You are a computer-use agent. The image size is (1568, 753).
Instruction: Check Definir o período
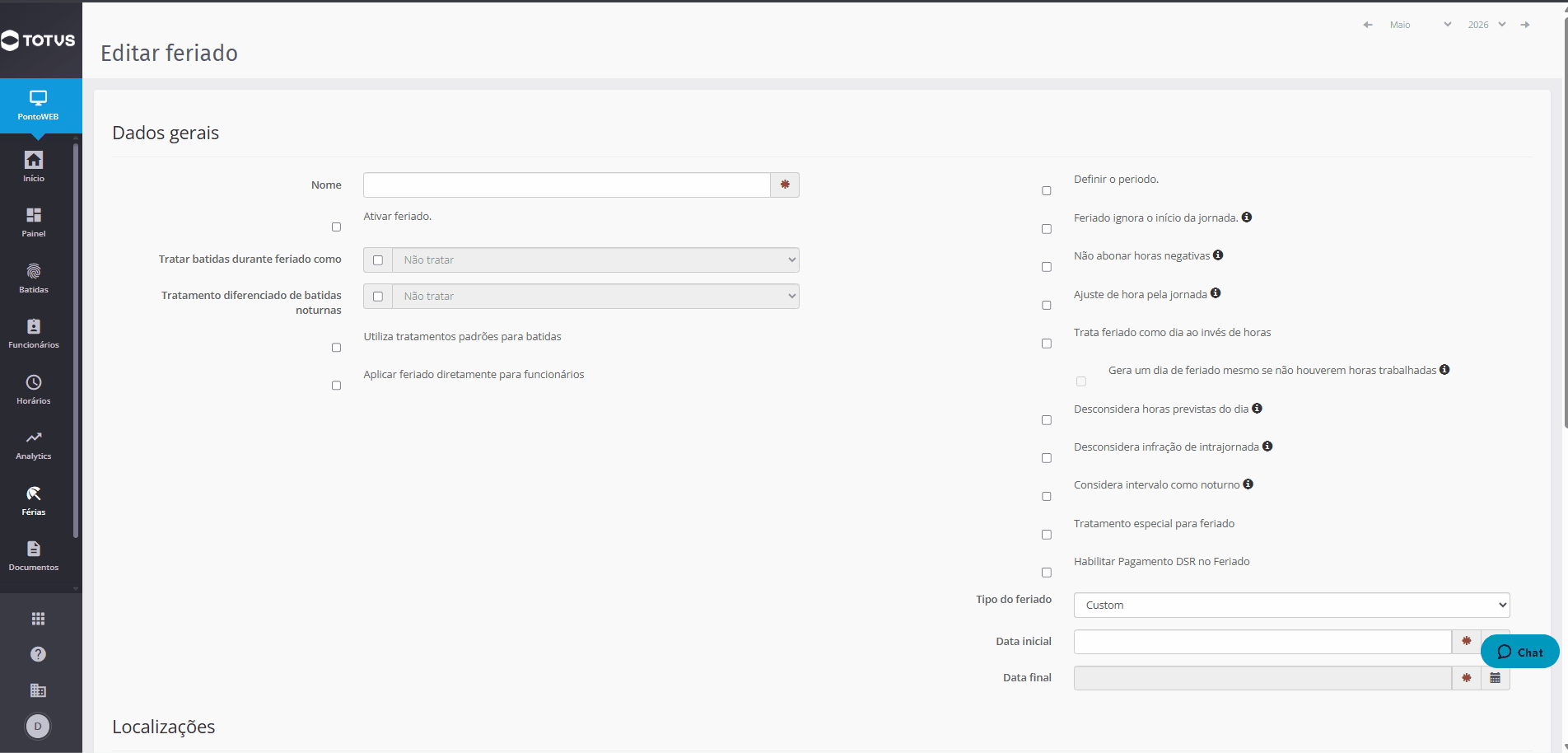[x=1047, y=190]
